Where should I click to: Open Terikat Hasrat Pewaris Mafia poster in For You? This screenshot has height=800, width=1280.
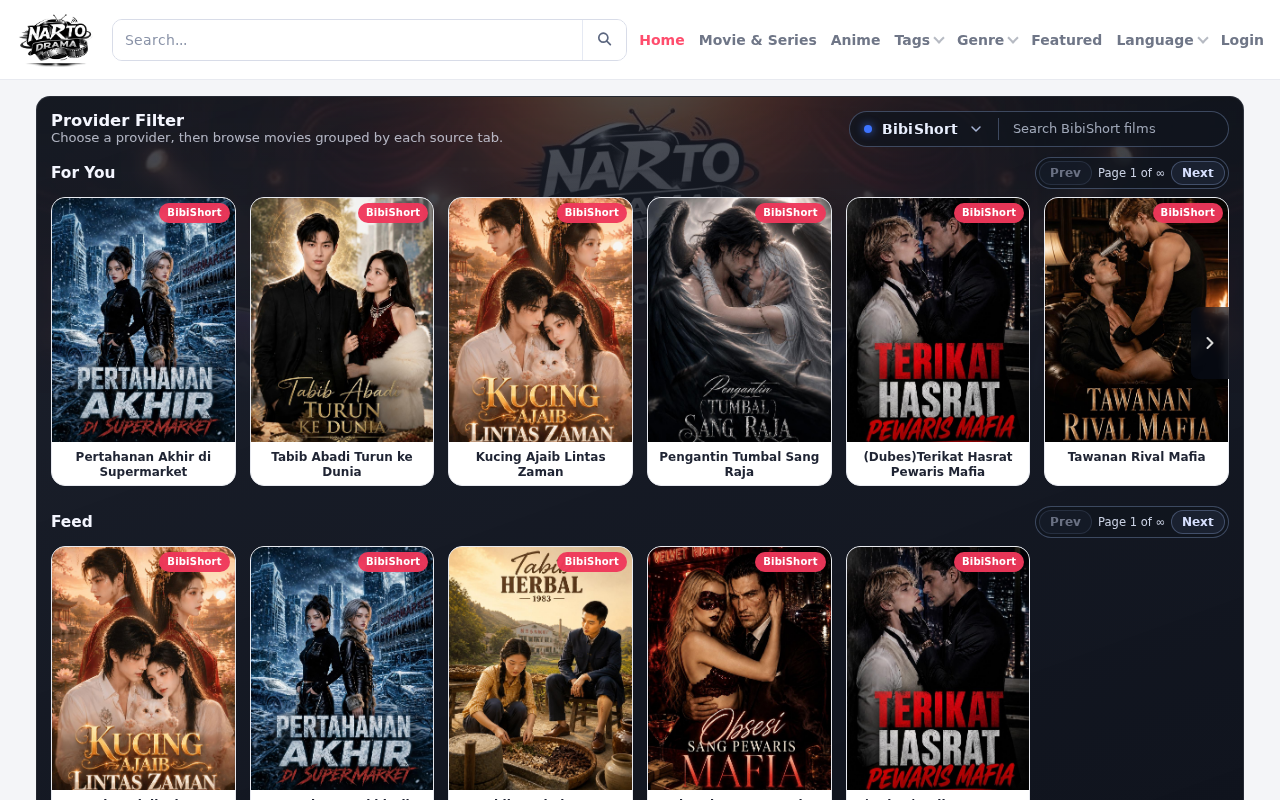click(x=938, y=320)
